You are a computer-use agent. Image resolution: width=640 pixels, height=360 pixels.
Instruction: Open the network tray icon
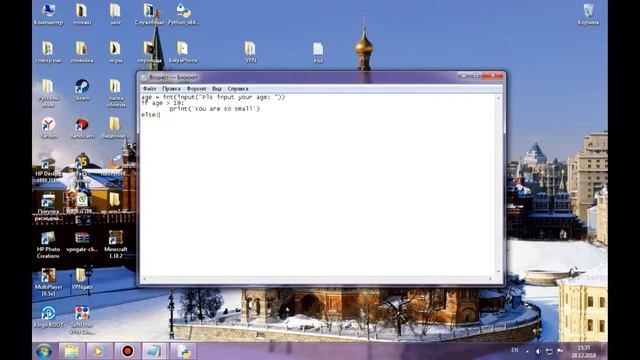click(549, 351)
